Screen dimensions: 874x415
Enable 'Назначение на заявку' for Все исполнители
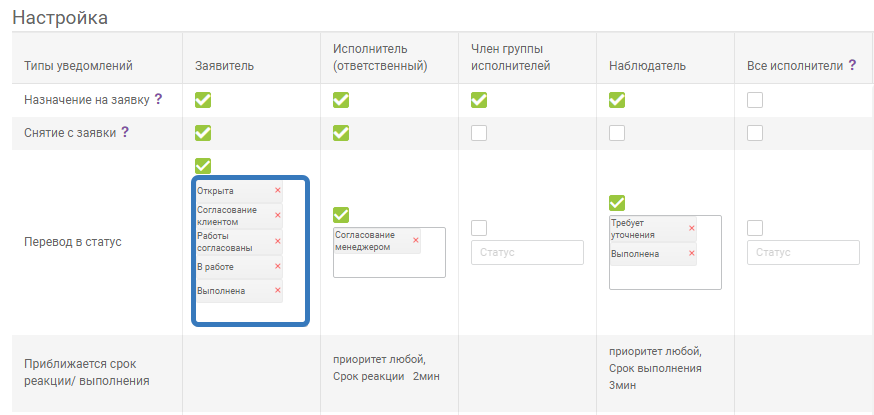pos(755,100)
